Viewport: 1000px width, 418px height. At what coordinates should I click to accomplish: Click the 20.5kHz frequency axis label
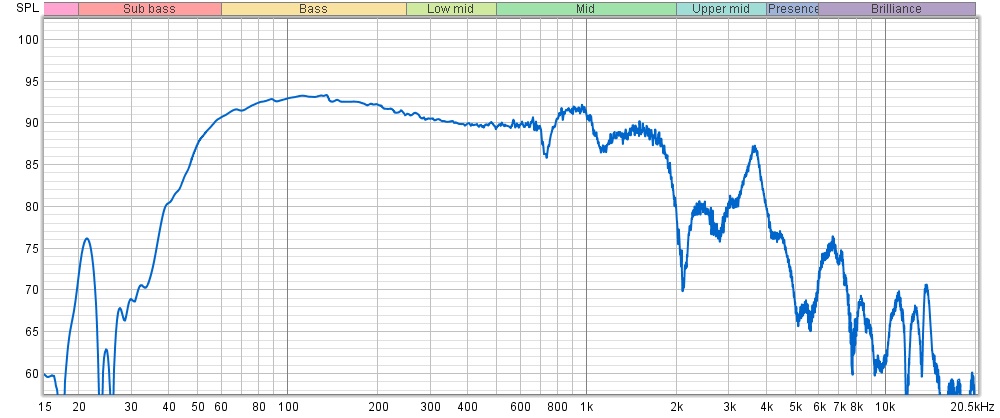pyautogui.click(x=973, y=407)
